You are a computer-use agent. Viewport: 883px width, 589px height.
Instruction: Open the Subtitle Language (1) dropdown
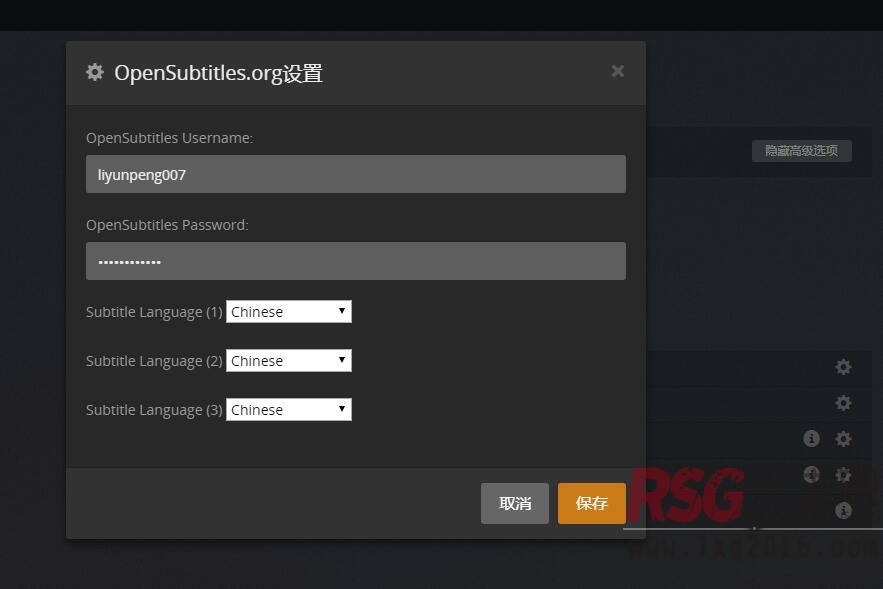289,312
